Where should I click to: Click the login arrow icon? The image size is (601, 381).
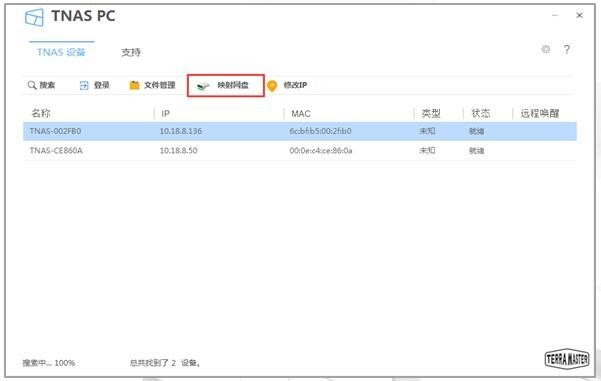[84, 85]
